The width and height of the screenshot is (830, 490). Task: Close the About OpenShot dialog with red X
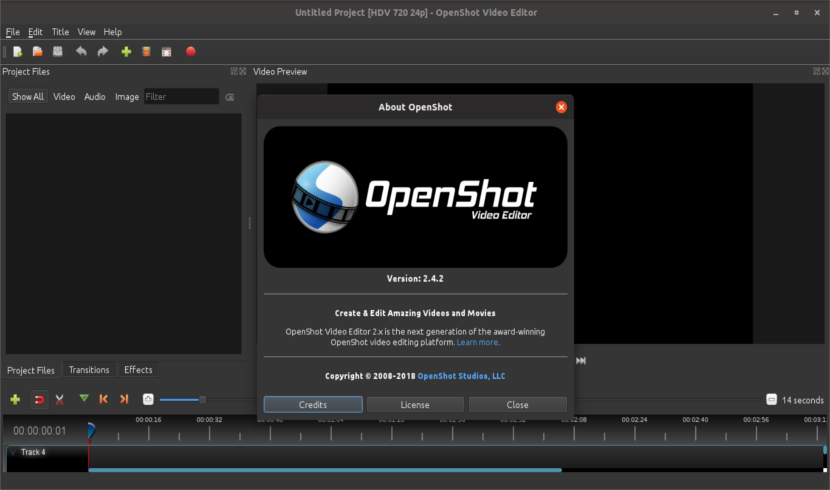(561, 107)
